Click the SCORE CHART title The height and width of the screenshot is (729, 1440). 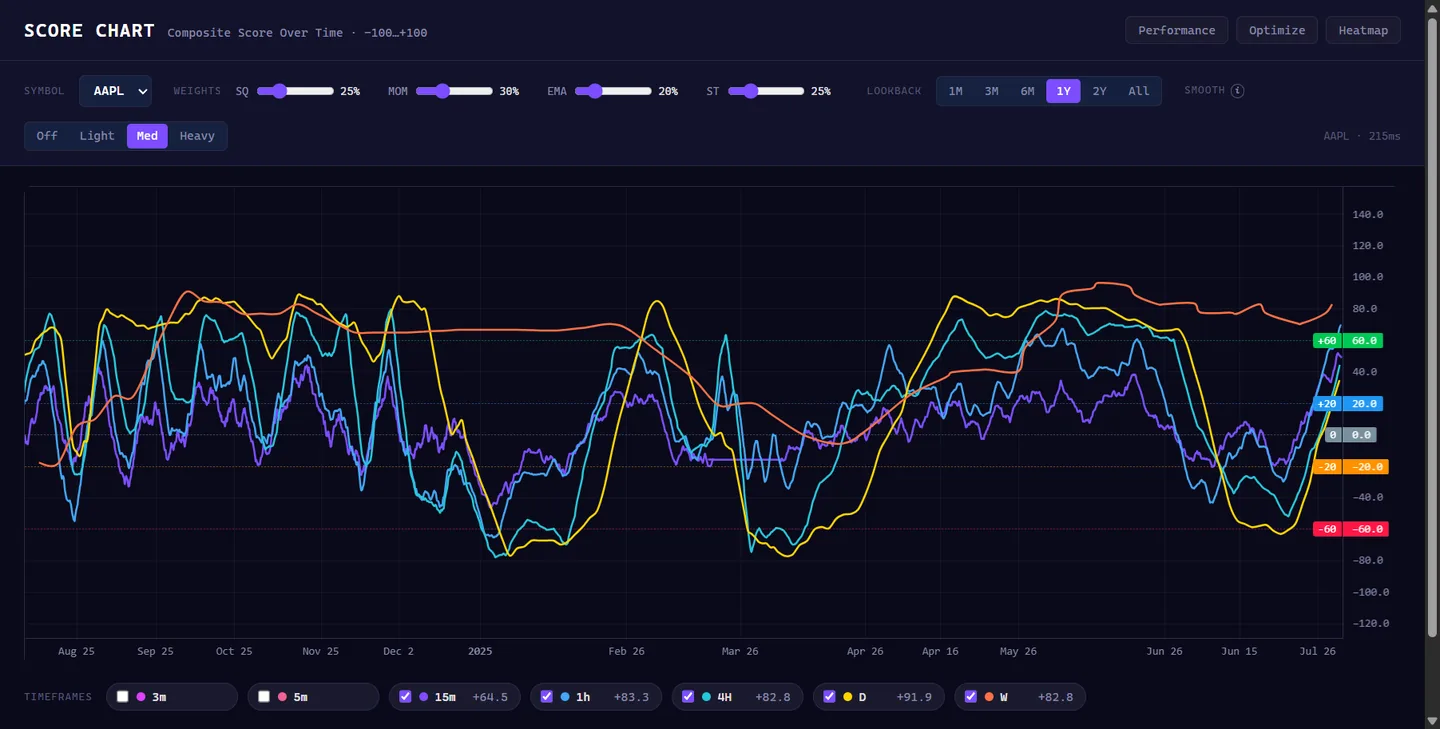(x=89, y=31)
